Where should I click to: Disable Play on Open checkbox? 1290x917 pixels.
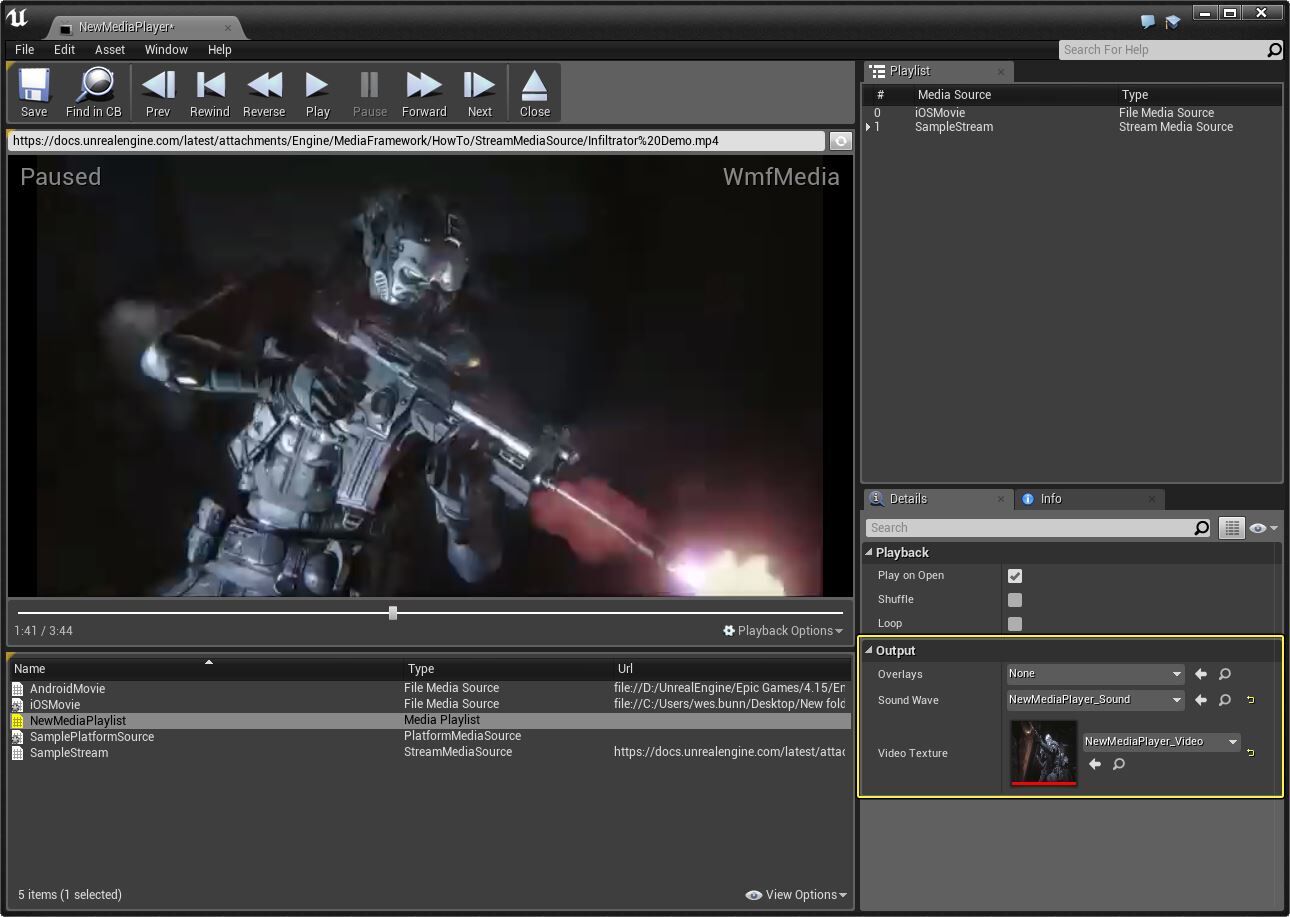click(x=1015, y=576)
